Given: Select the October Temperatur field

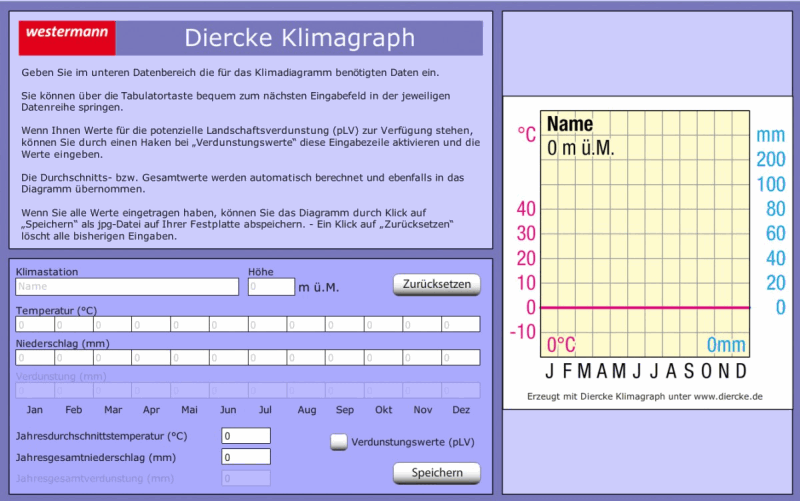Looking at the screenshot, I should (x=384, y=324).
